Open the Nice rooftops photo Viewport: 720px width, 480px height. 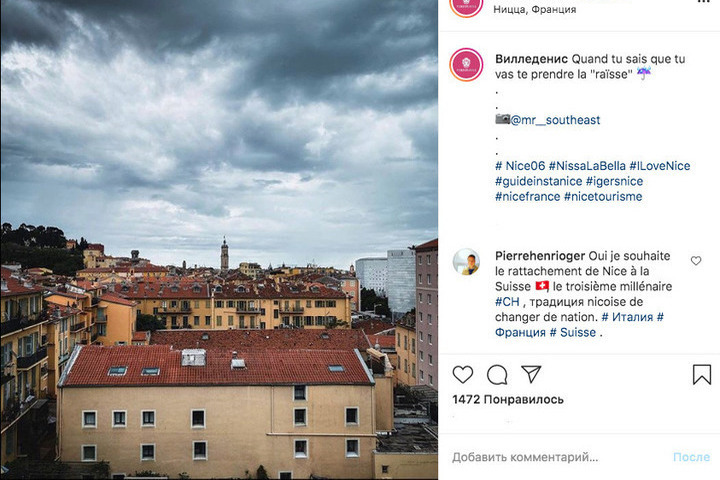(x=219, y=240)
